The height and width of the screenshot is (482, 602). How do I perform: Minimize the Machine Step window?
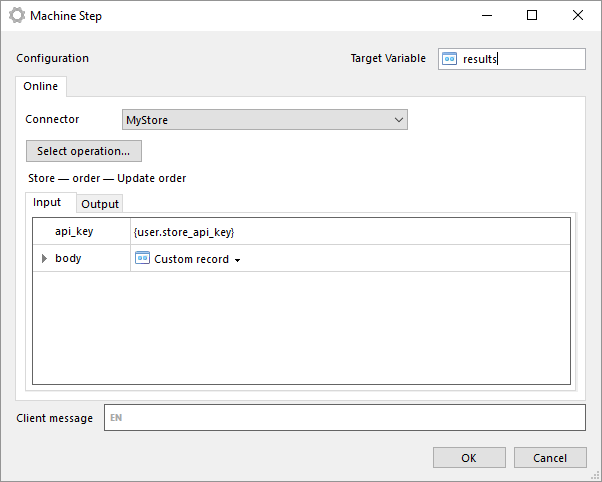point(487,15)
